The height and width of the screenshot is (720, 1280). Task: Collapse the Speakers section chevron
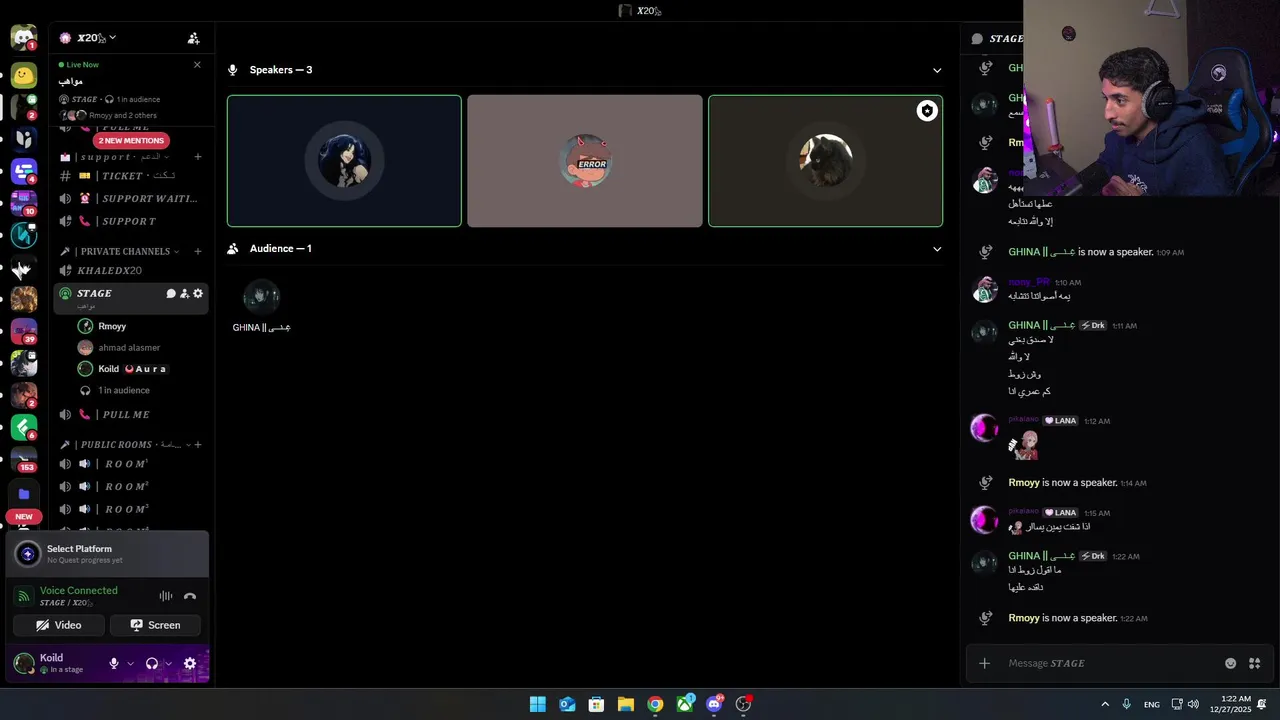click(x=937, y=70)
